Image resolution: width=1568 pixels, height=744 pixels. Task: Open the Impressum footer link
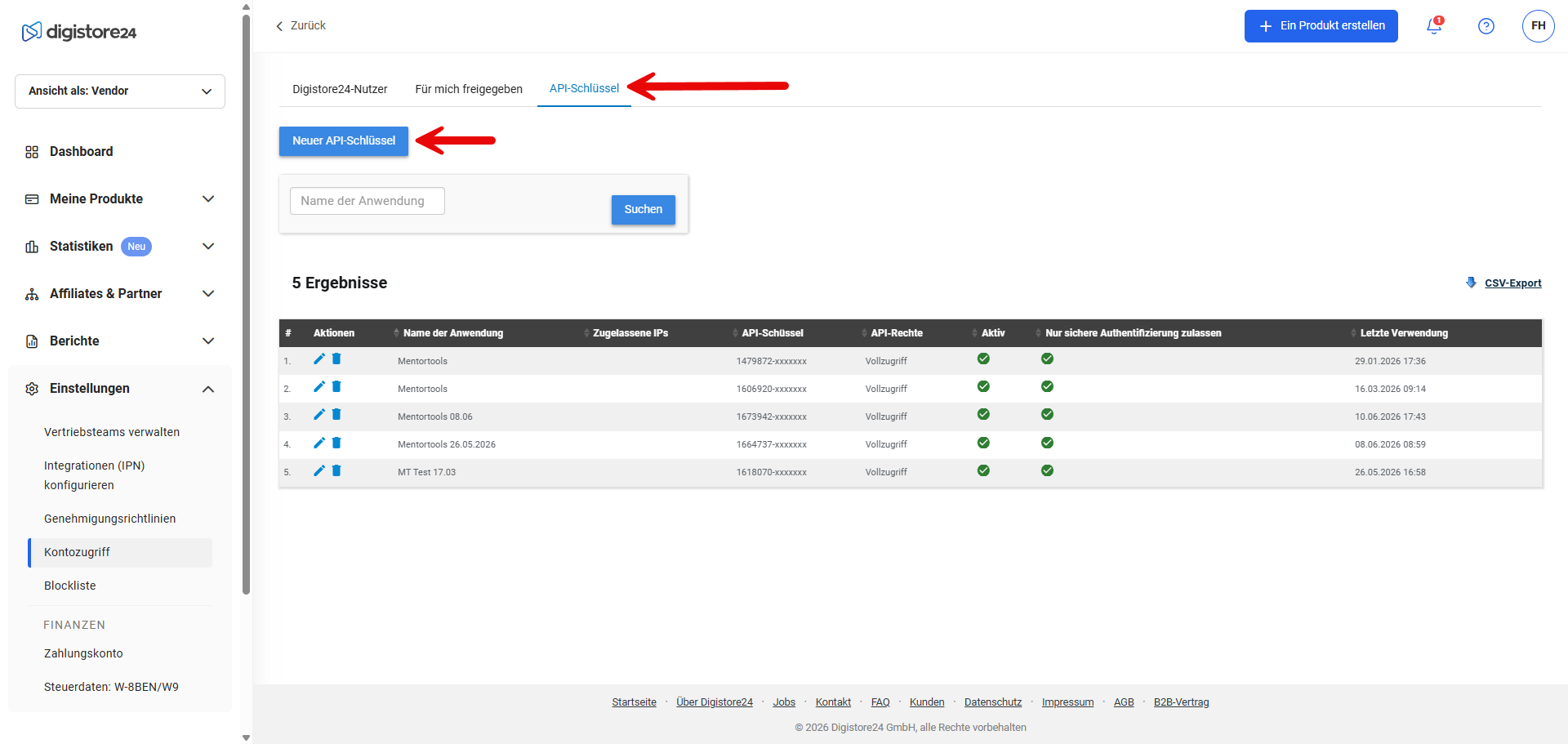click(x=1067, y=702)
